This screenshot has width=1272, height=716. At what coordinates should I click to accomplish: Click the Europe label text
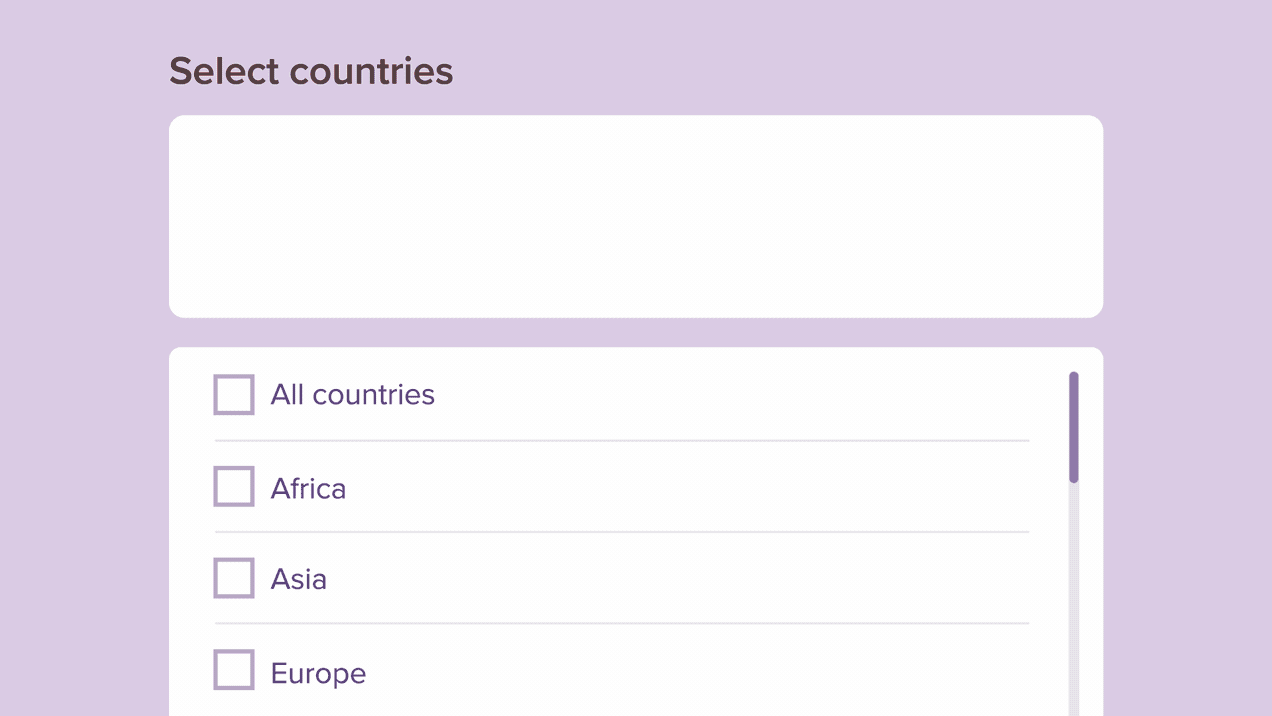click(317, 672)
